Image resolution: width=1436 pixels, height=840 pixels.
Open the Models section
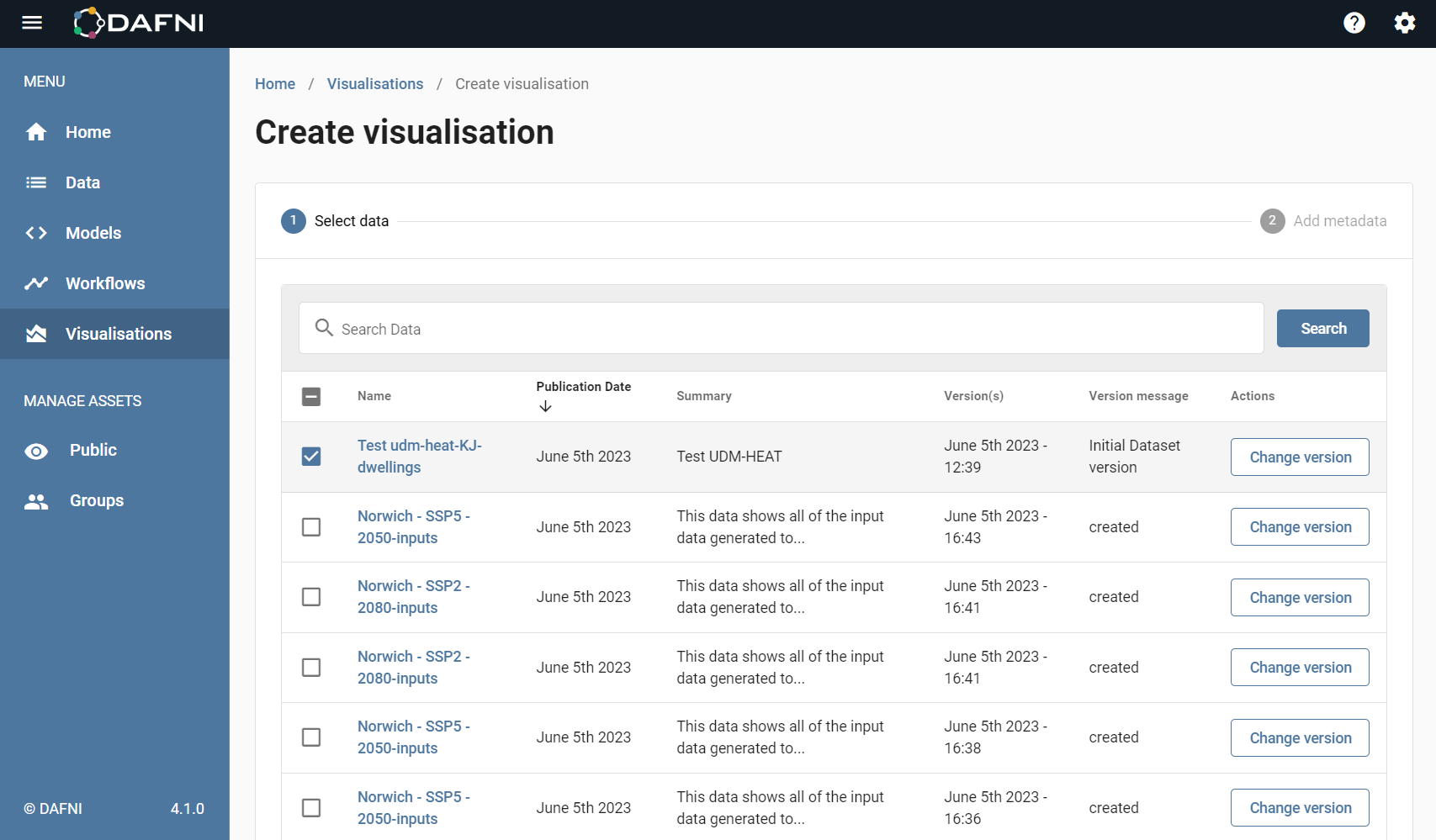click(36, 233)
